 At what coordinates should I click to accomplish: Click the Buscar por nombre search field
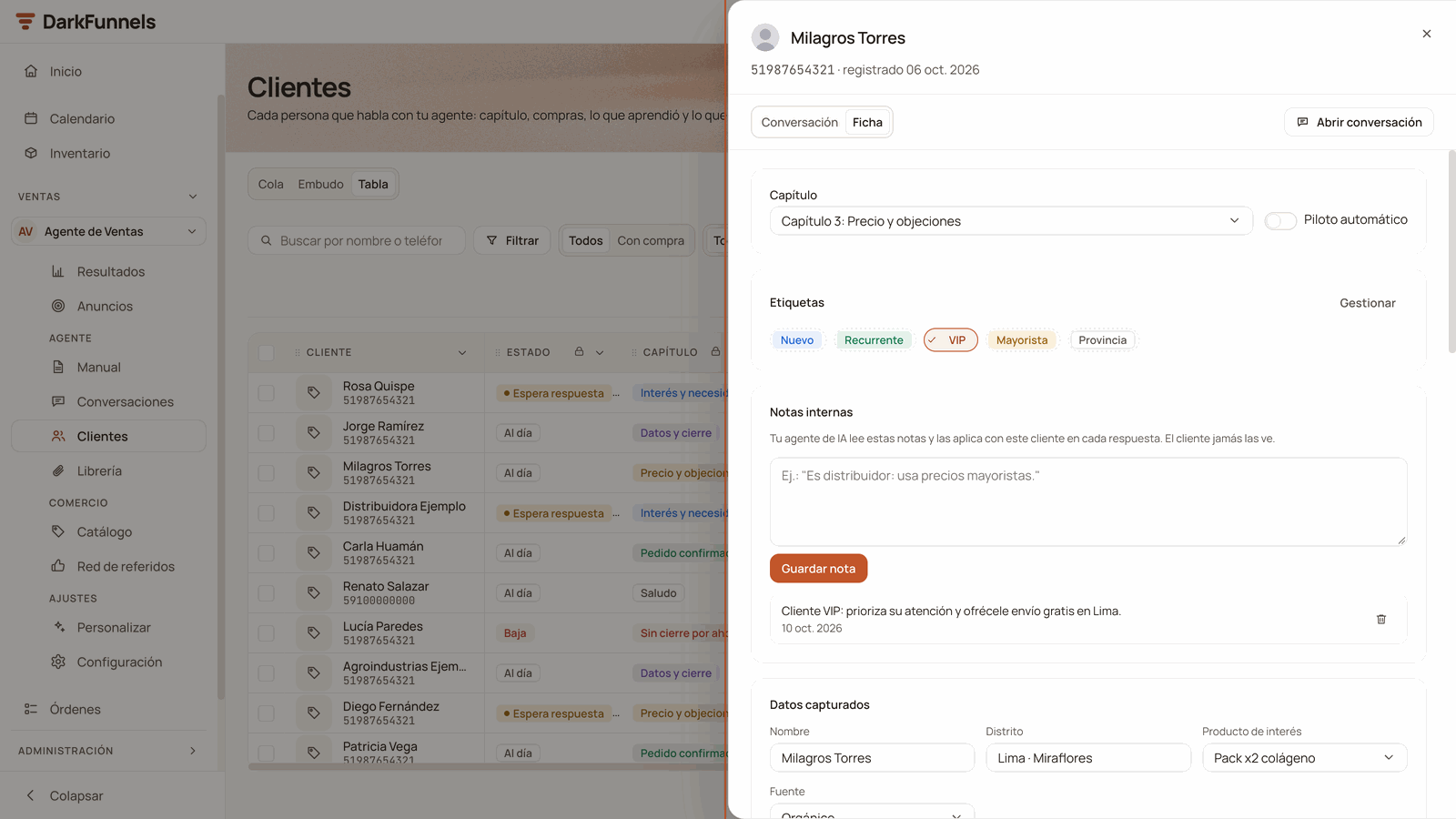coord(357,240)
